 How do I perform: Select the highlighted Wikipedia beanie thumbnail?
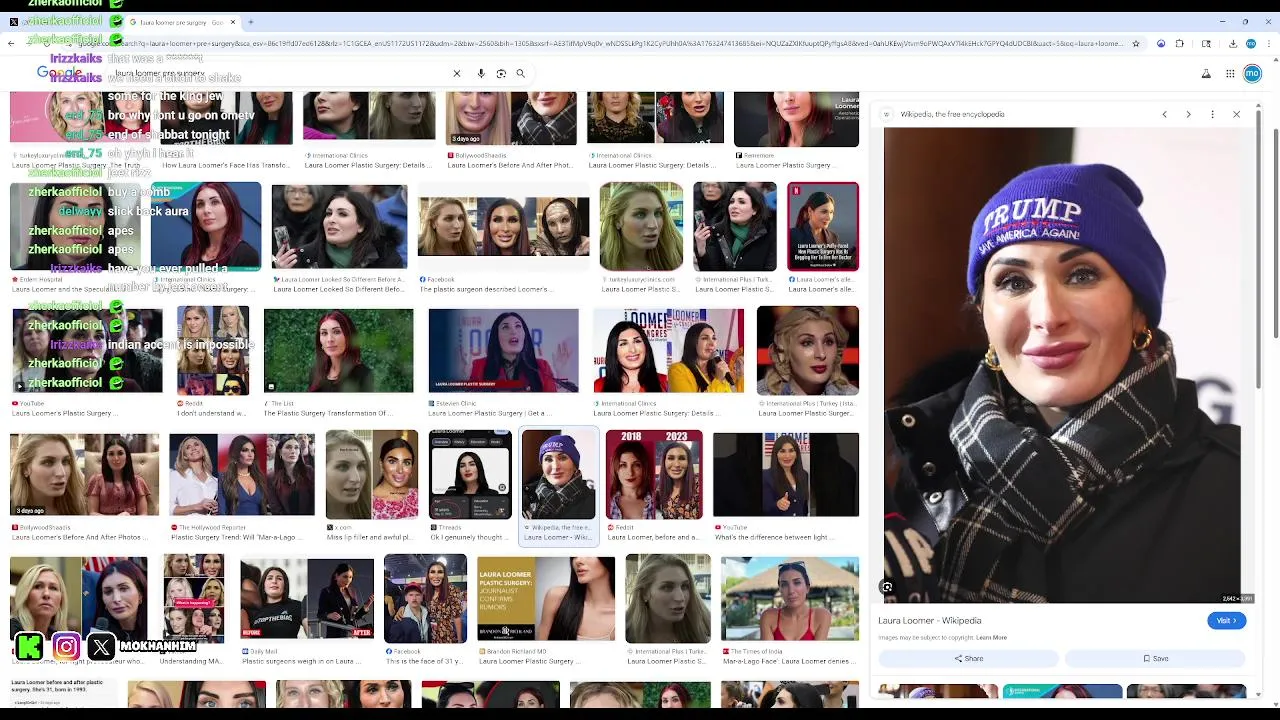(x=559, y=474)
